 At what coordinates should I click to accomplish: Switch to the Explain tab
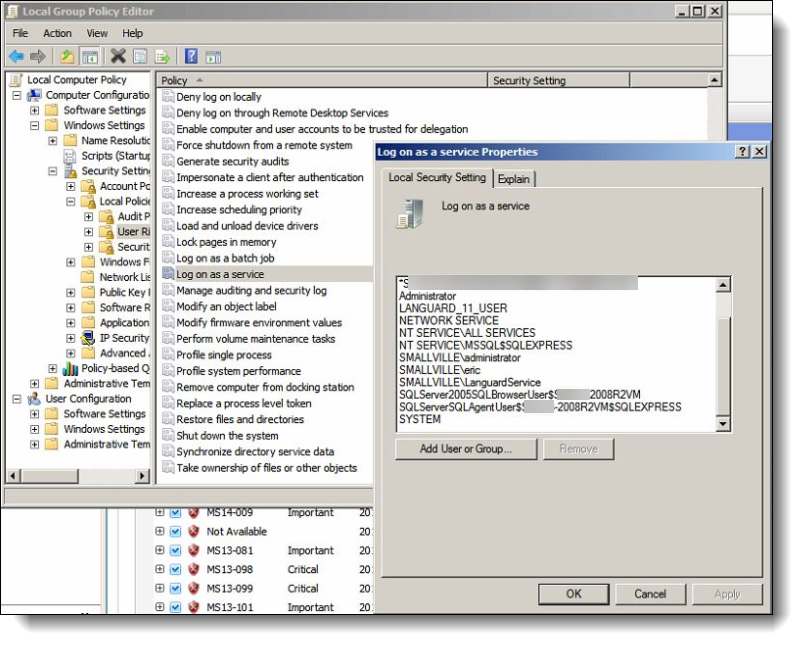click(514, 179)
